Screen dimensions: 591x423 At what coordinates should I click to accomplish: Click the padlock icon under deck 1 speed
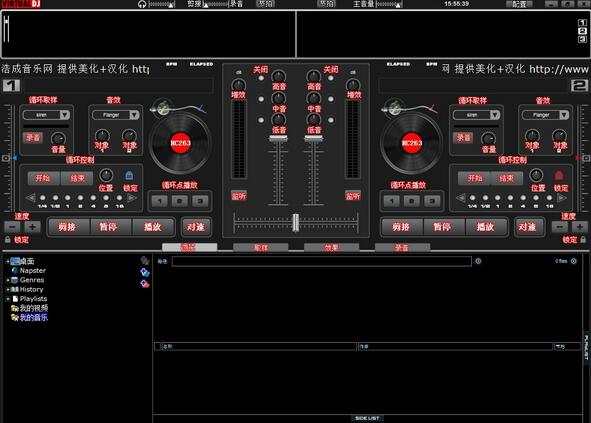click(x=7, y=239)
